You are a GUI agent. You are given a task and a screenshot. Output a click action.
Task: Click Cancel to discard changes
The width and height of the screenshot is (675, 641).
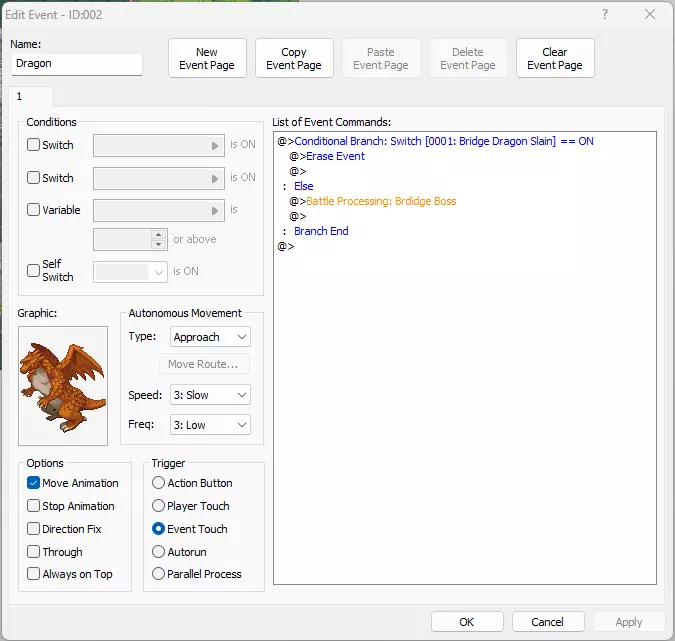point(548,622)
